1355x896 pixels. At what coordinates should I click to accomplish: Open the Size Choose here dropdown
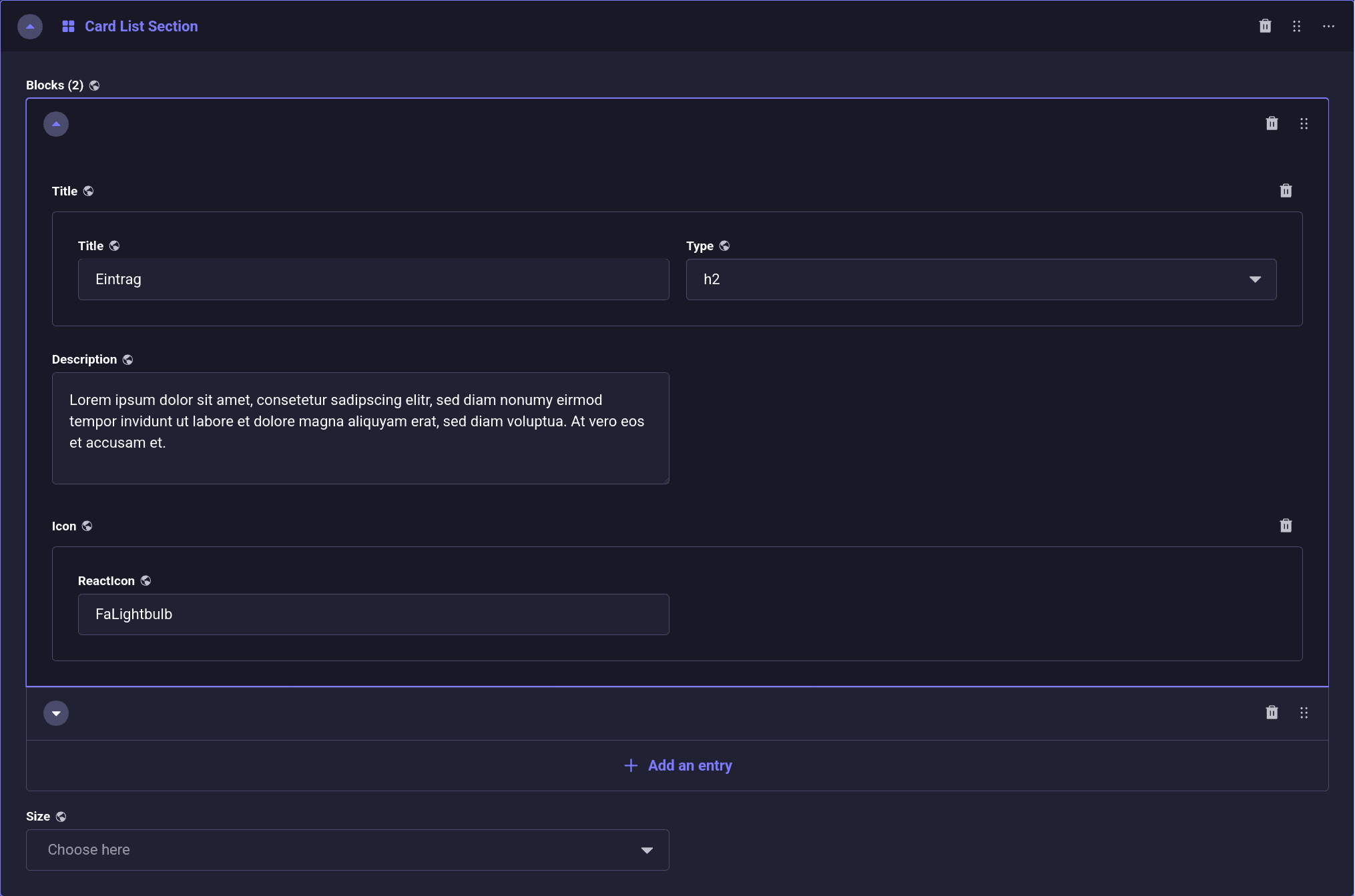click(347, 850)
